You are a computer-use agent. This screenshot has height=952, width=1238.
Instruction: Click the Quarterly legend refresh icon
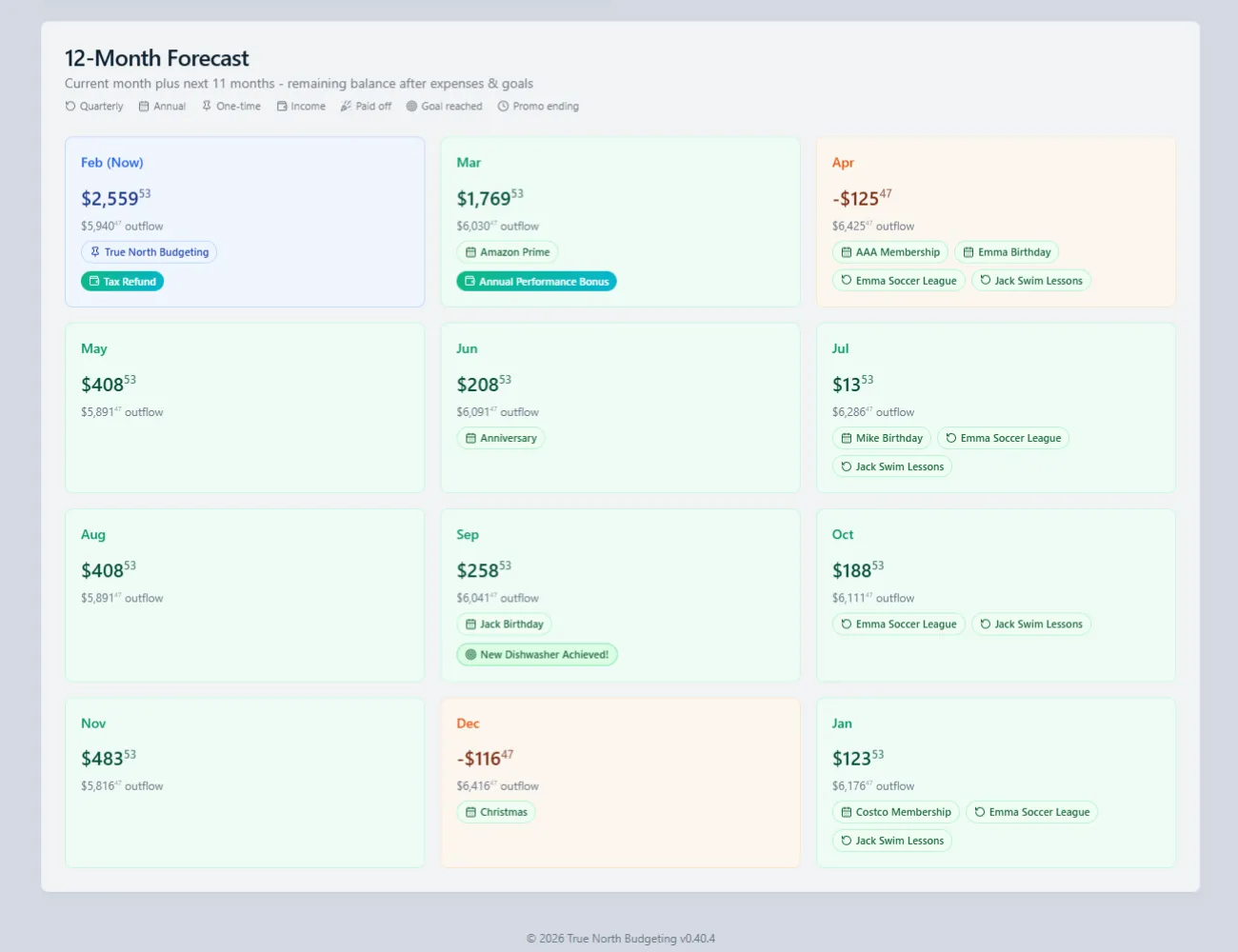tap(70, 107)
